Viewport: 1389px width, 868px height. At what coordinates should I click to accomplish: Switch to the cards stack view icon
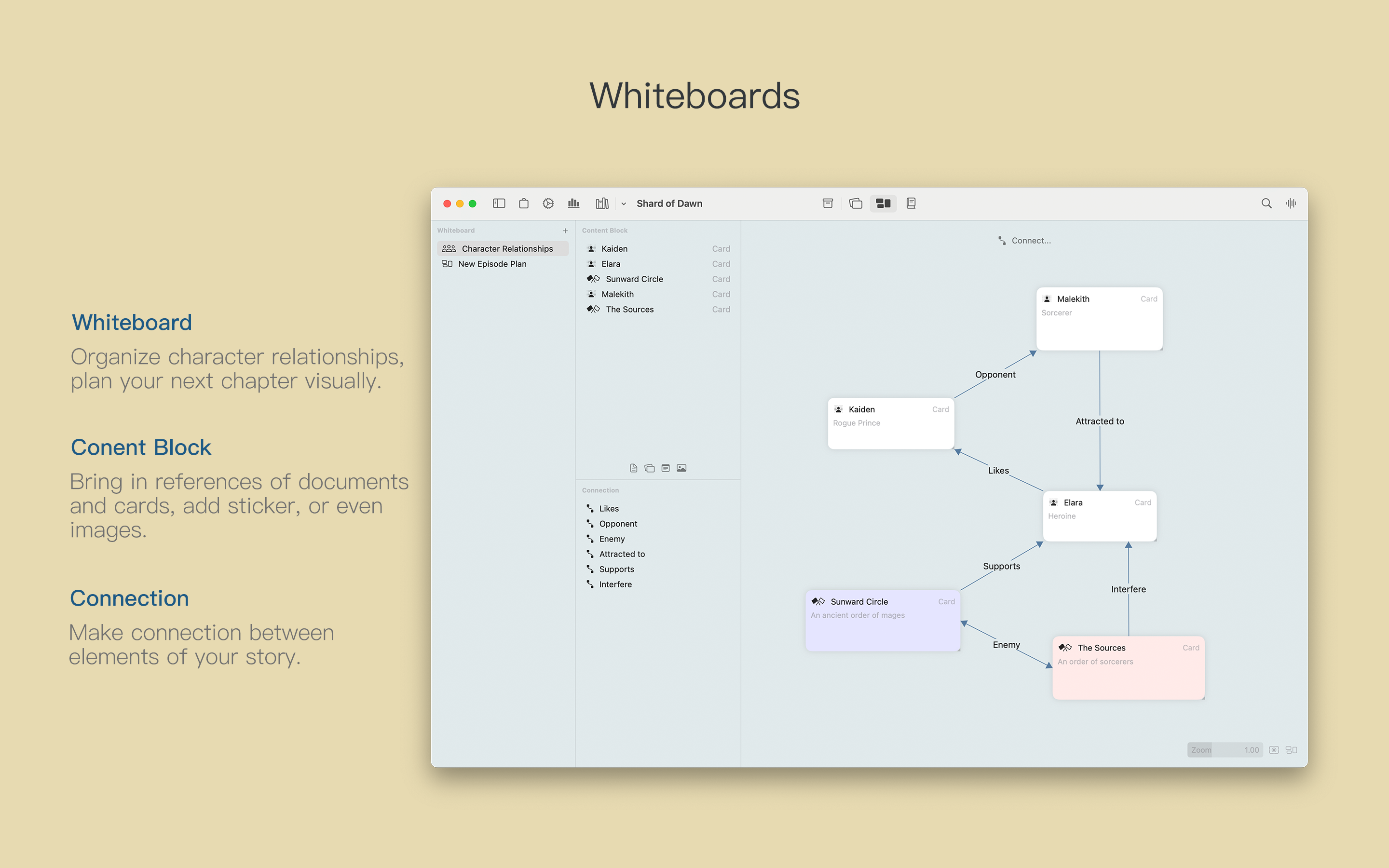point(855,203)
